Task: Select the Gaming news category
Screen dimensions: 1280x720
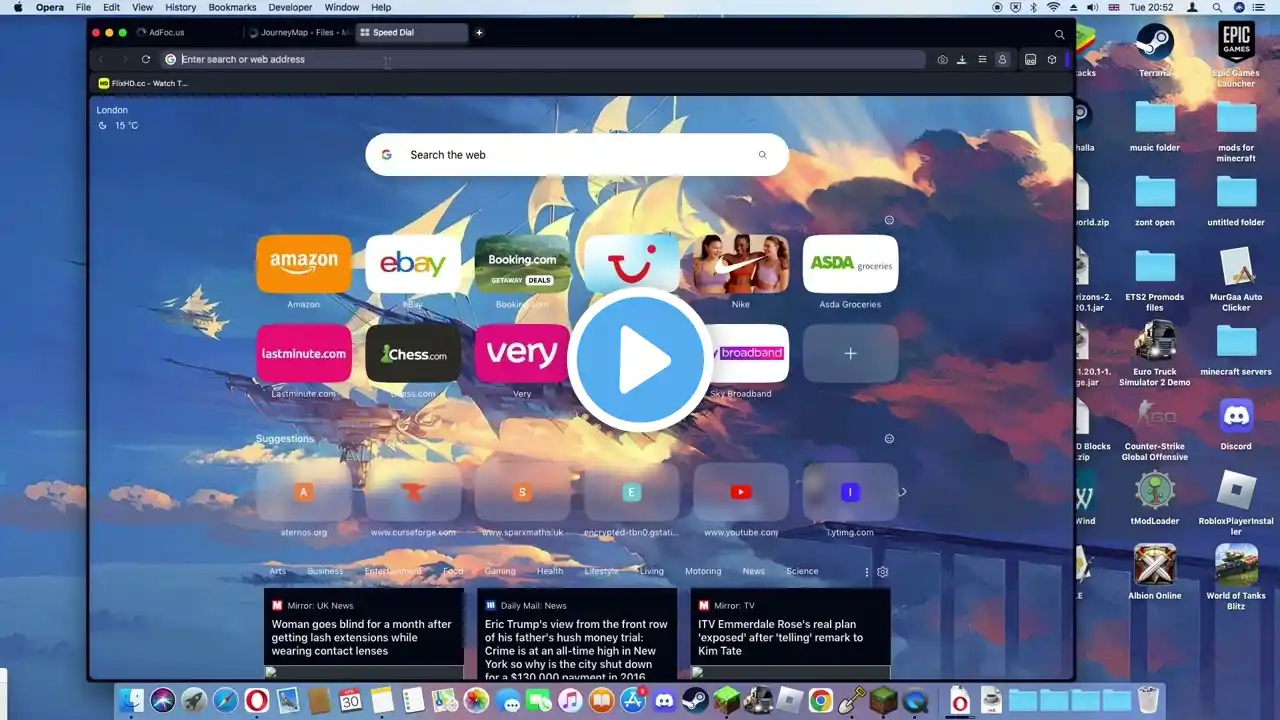Action: (500, 572)
